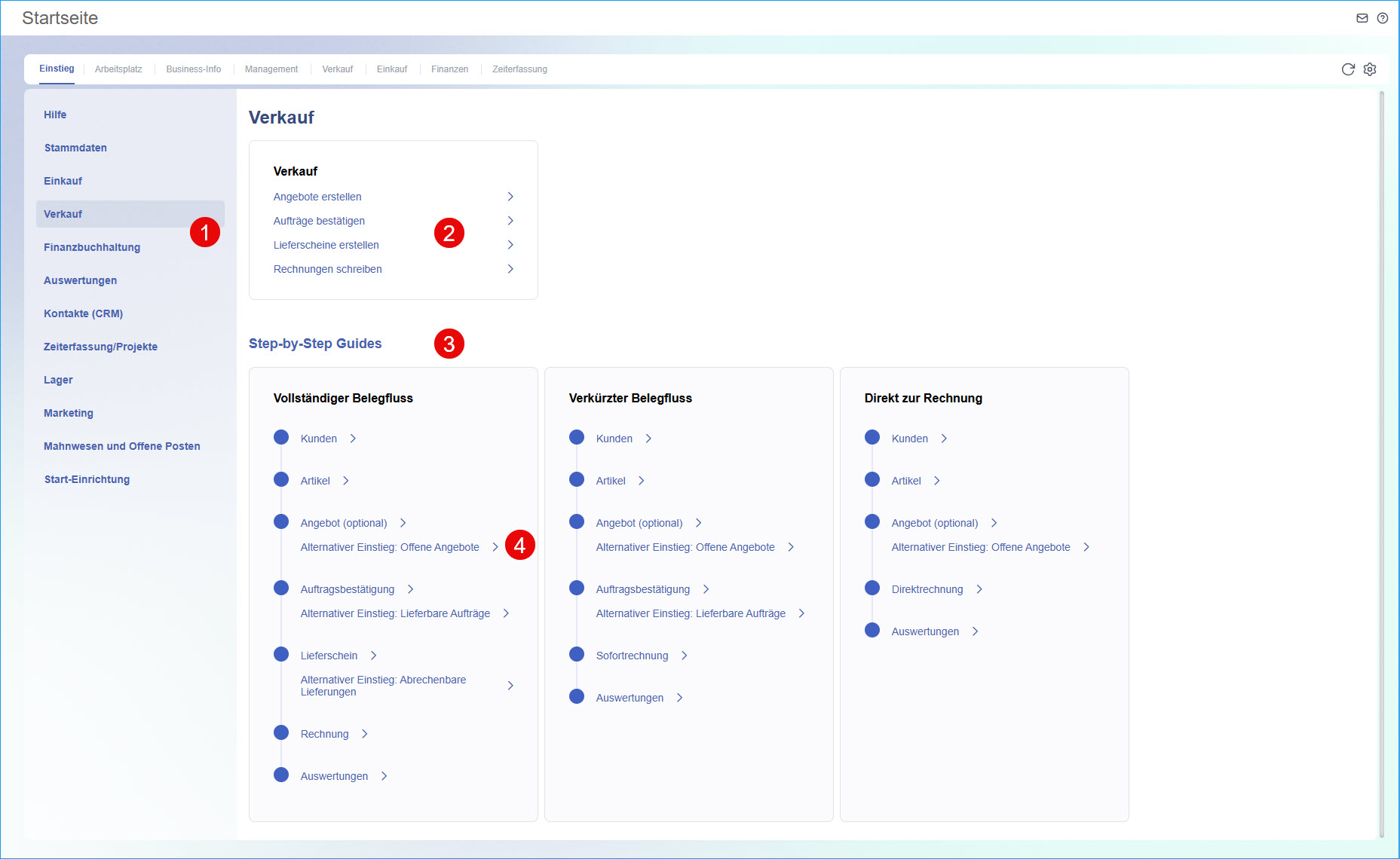This screenshot has height=859, width=1400.
Task: Click the chevron next to Lieferschein
Action: 373,656
